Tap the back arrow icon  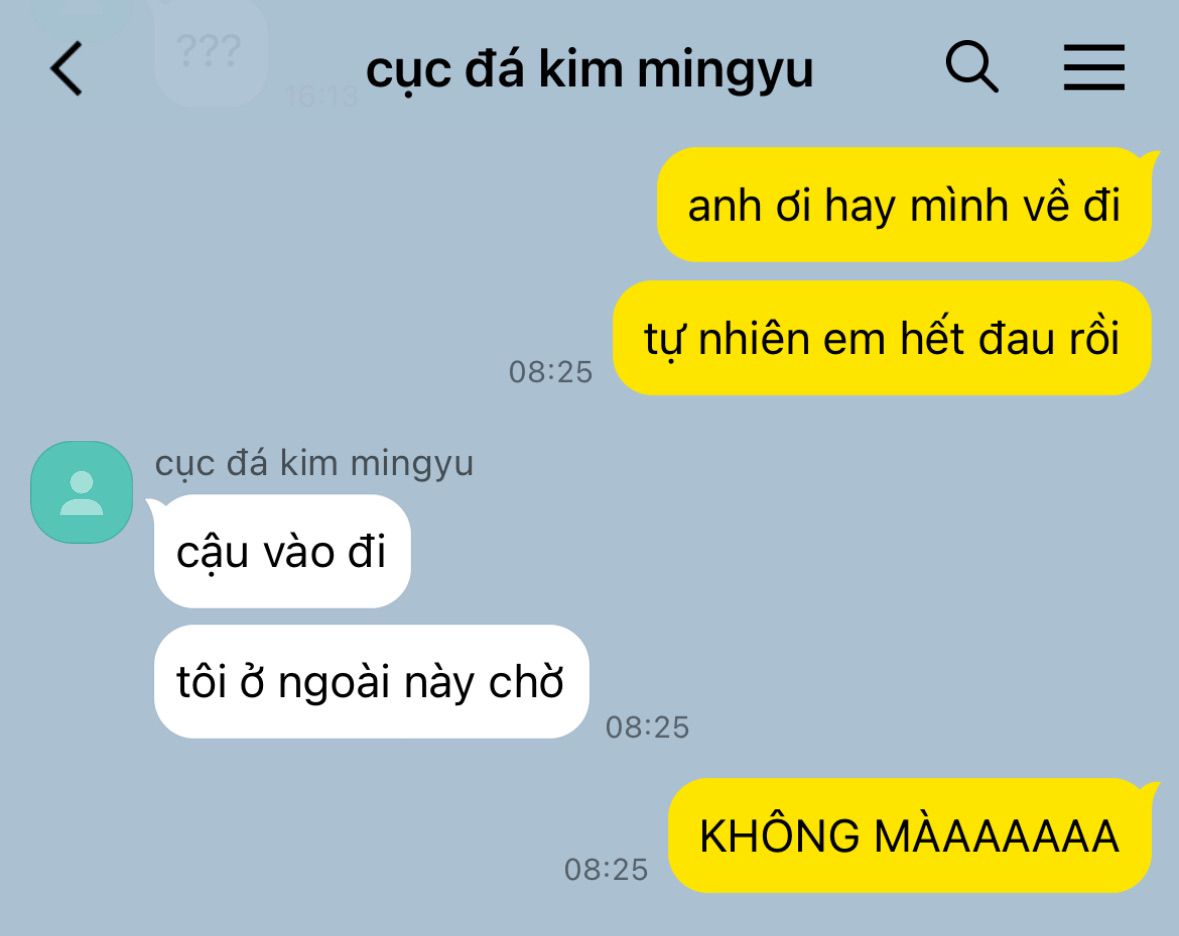(66, 68)
